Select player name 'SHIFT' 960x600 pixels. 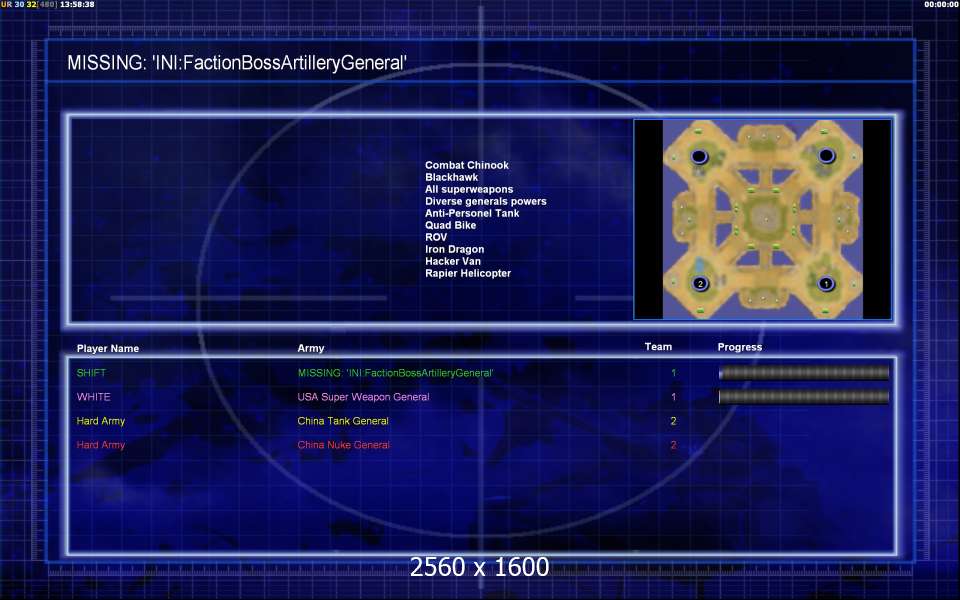(x=91, y=373)
